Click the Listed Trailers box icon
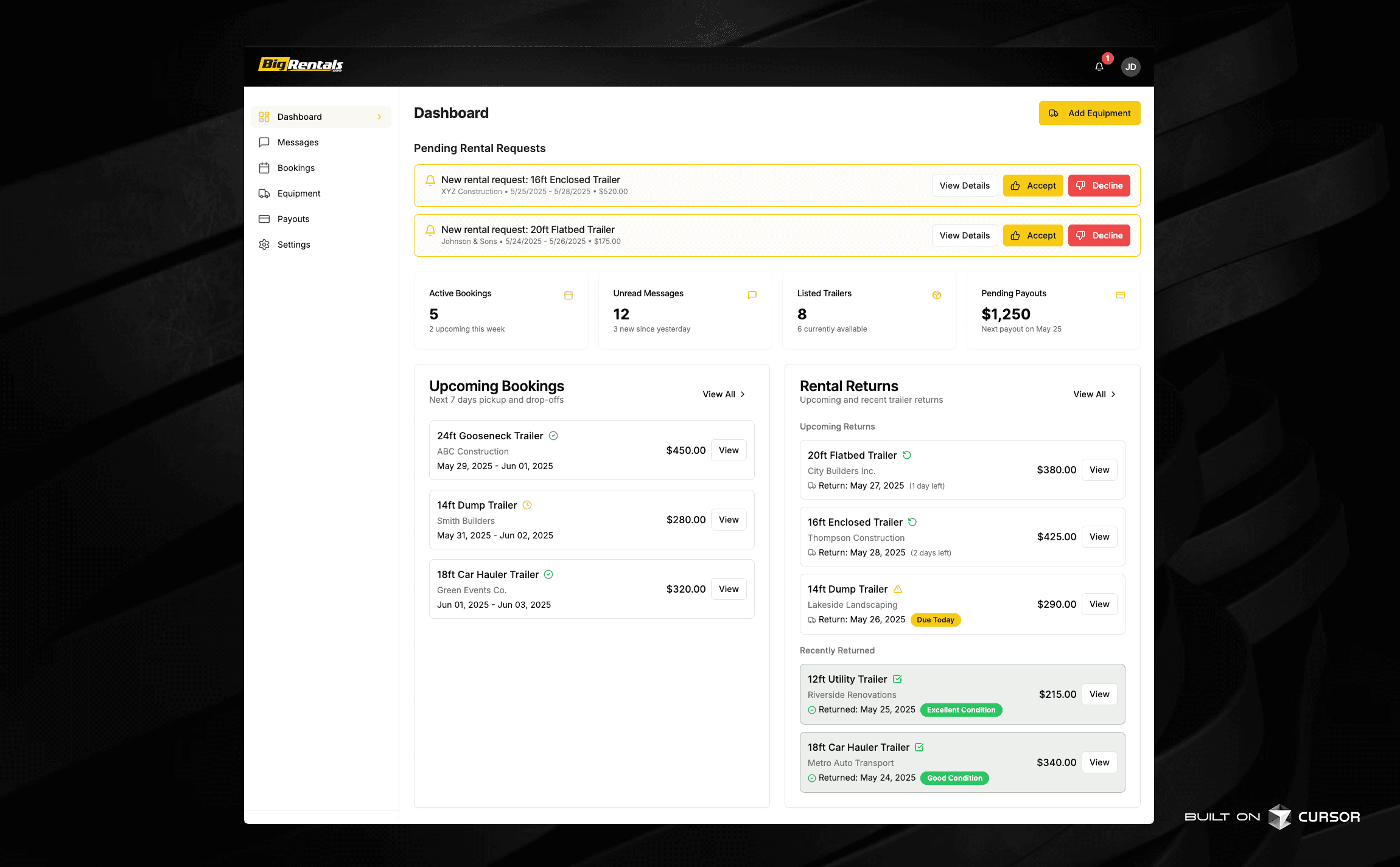The height and width of the screenshot is (867, 1400). [936, 295]
